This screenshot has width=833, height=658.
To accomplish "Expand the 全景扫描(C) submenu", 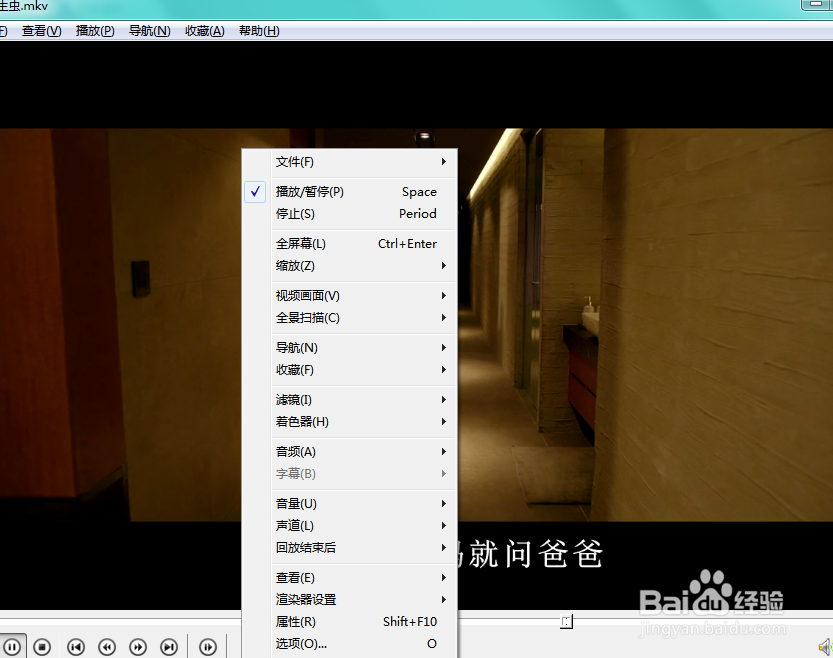I will (x=351, y=318).
